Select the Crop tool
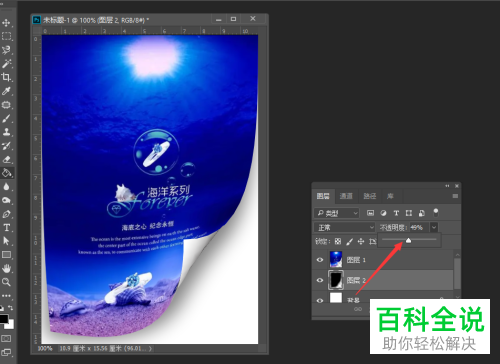The image size is (500, 364). [6, 77]
